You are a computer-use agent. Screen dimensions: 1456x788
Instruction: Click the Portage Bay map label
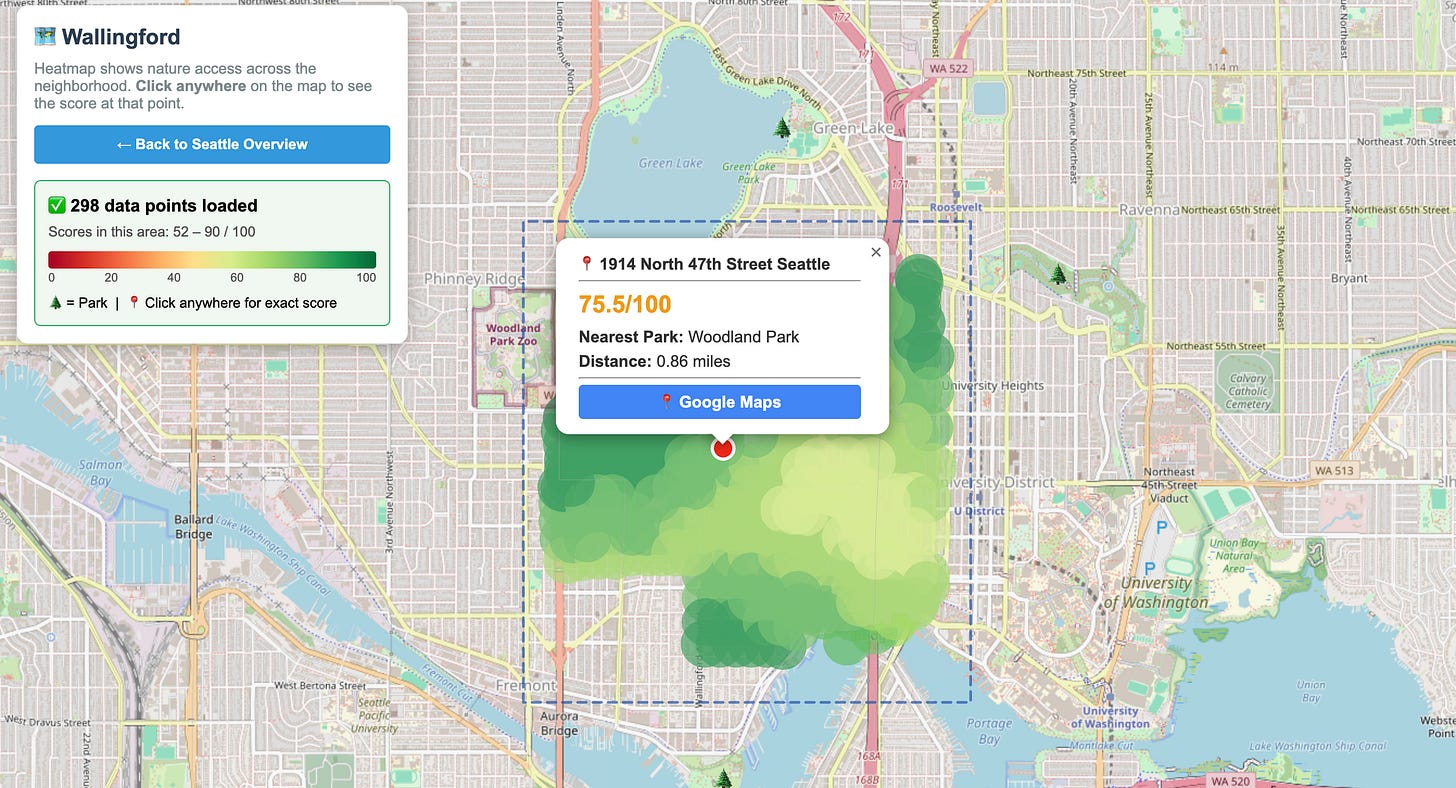[x=989, y=731]
